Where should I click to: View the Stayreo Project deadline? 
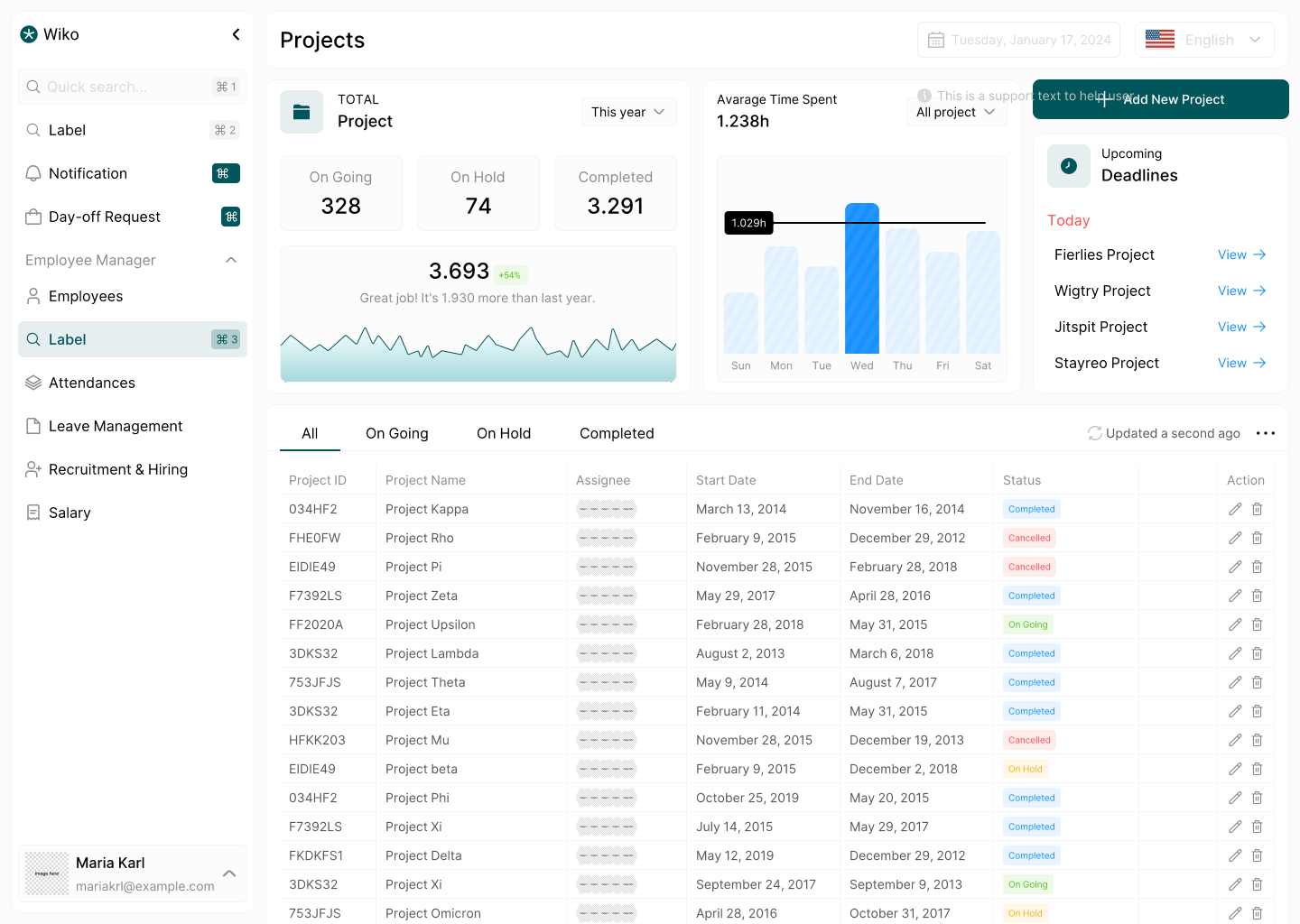(x=1242, y=363)
